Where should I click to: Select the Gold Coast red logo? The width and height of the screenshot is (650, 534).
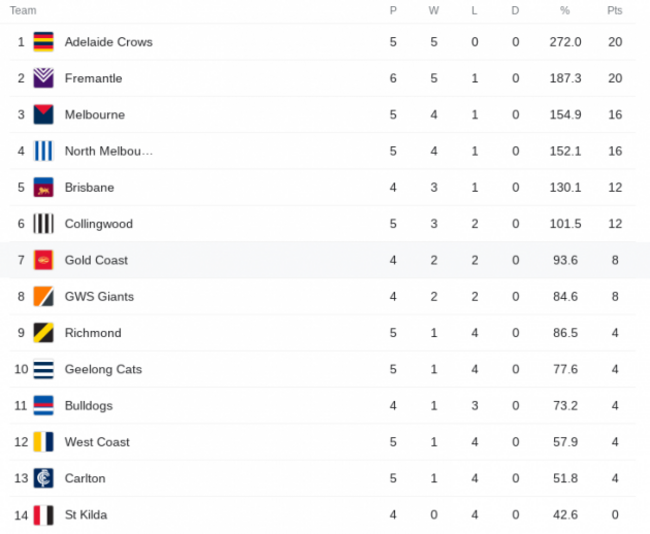click(x=44, y=260)
